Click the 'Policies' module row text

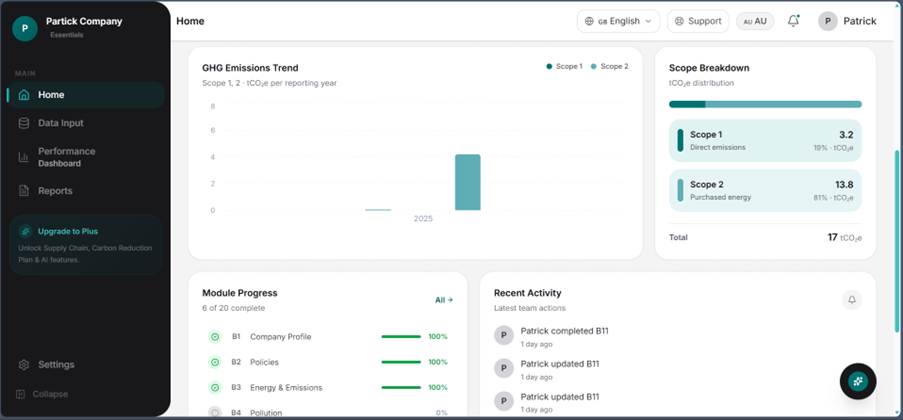264,362
